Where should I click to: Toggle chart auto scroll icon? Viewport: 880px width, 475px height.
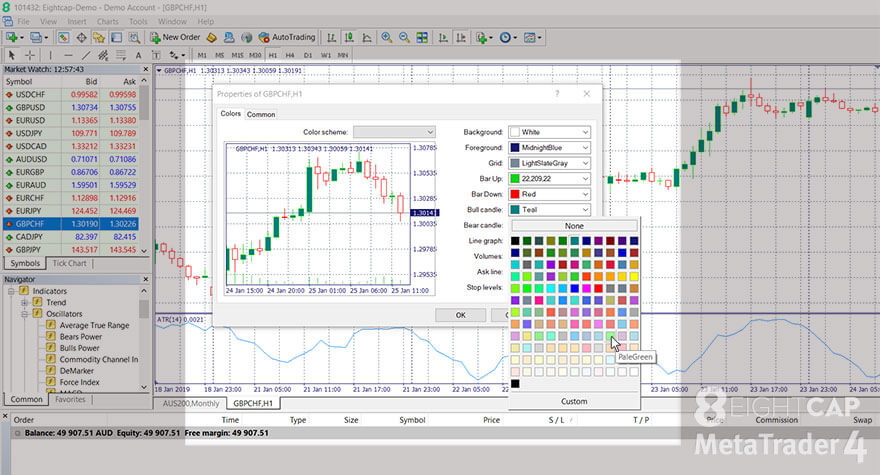(x=443, y=38)
